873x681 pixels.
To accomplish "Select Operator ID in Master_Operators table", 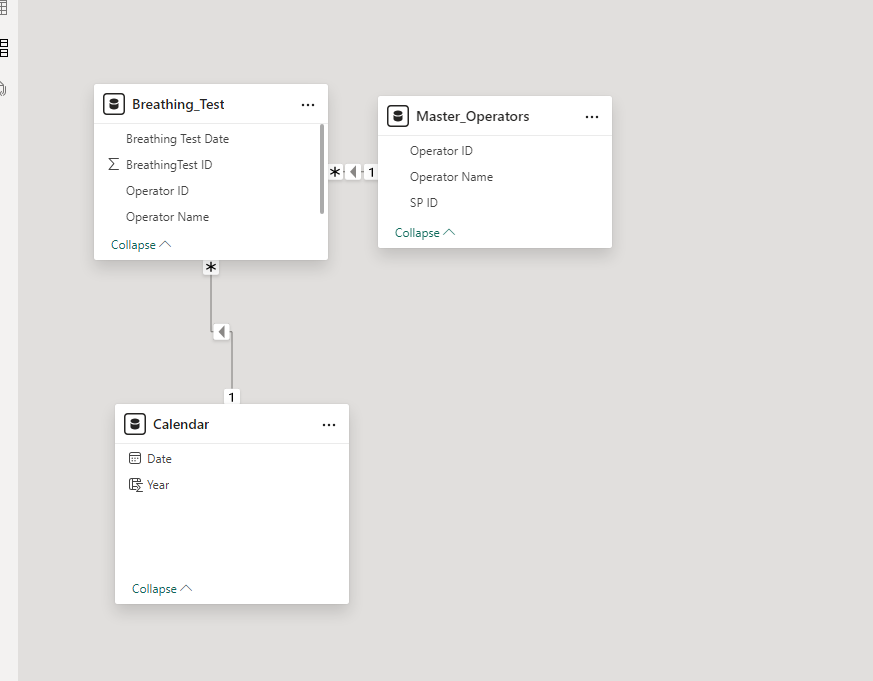I will 441,151.
